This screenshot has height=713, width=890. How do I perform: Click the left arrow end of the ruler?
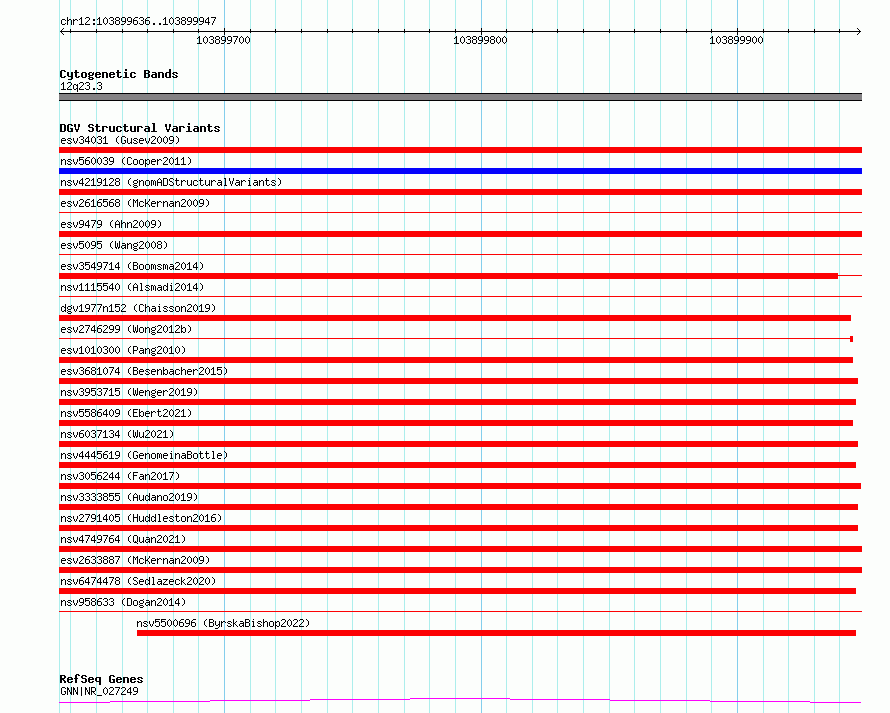coord(62,31)
